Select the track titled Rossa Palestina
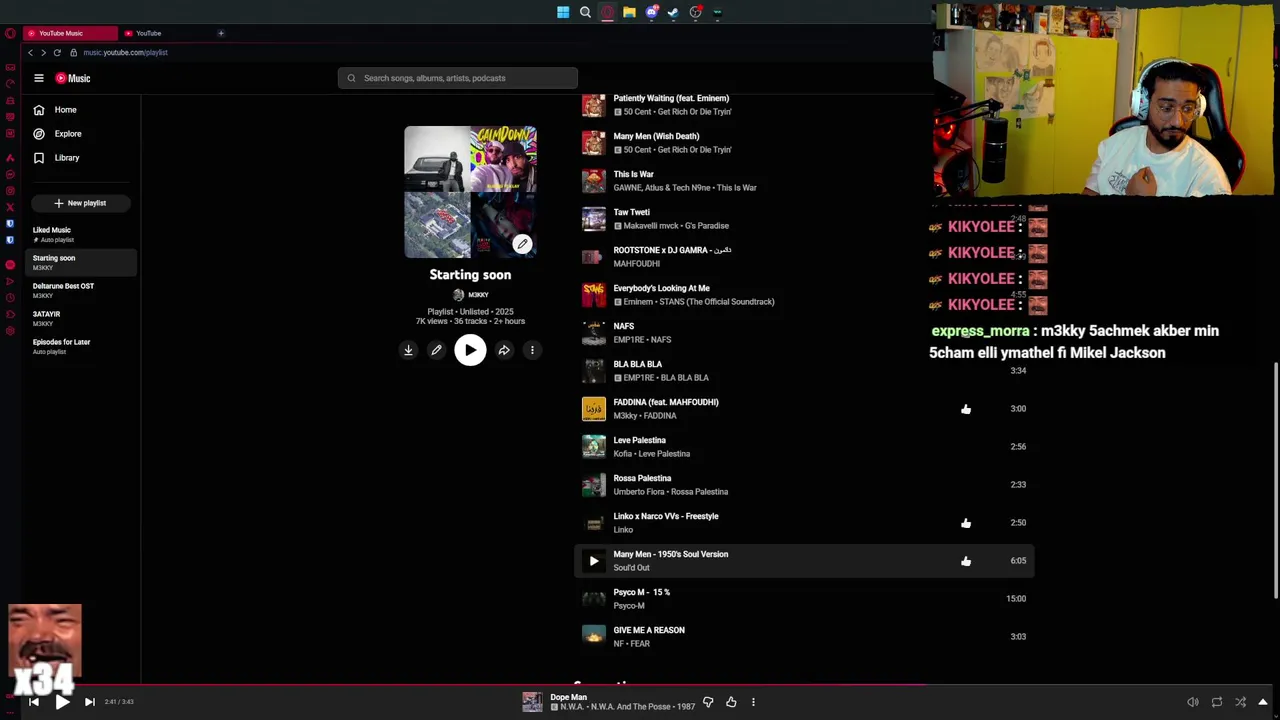1280x720 pixels. (642, 478)
